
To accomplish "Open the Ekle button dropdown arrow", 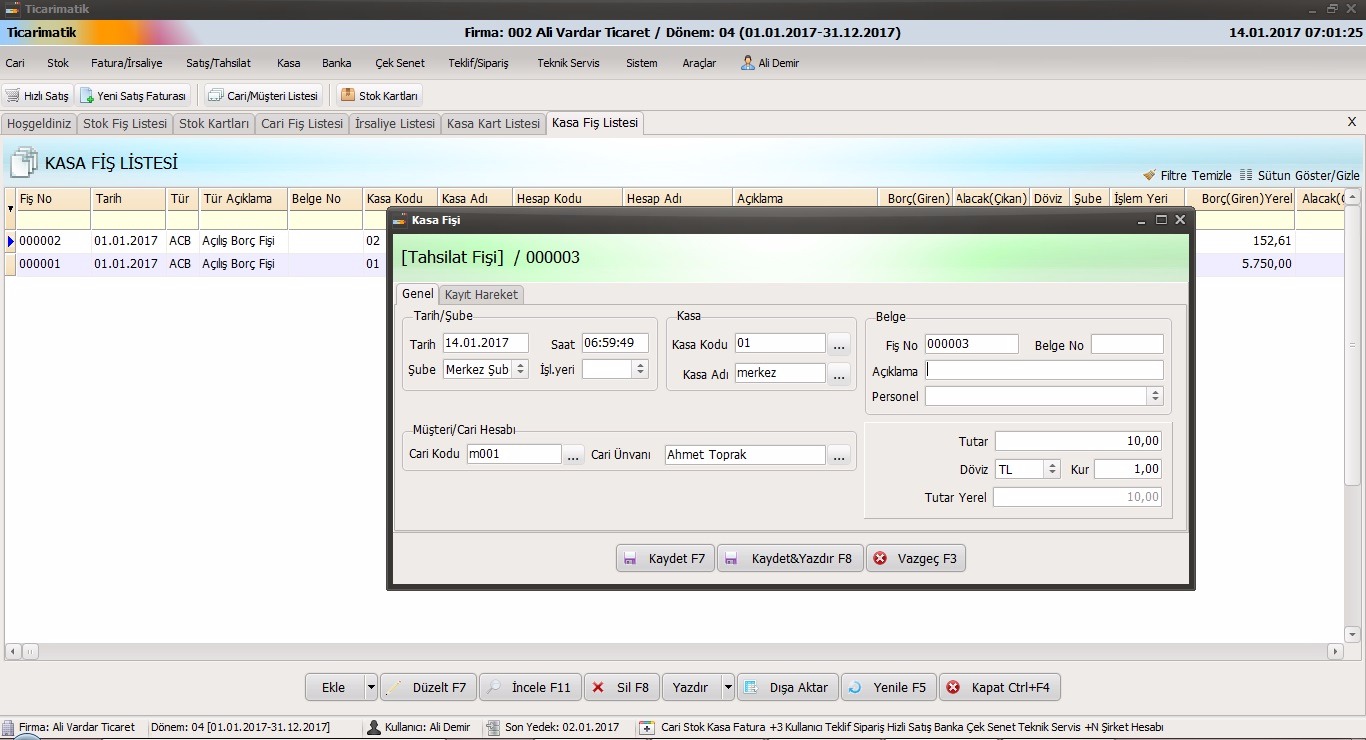I will click(x=371, y=687).
